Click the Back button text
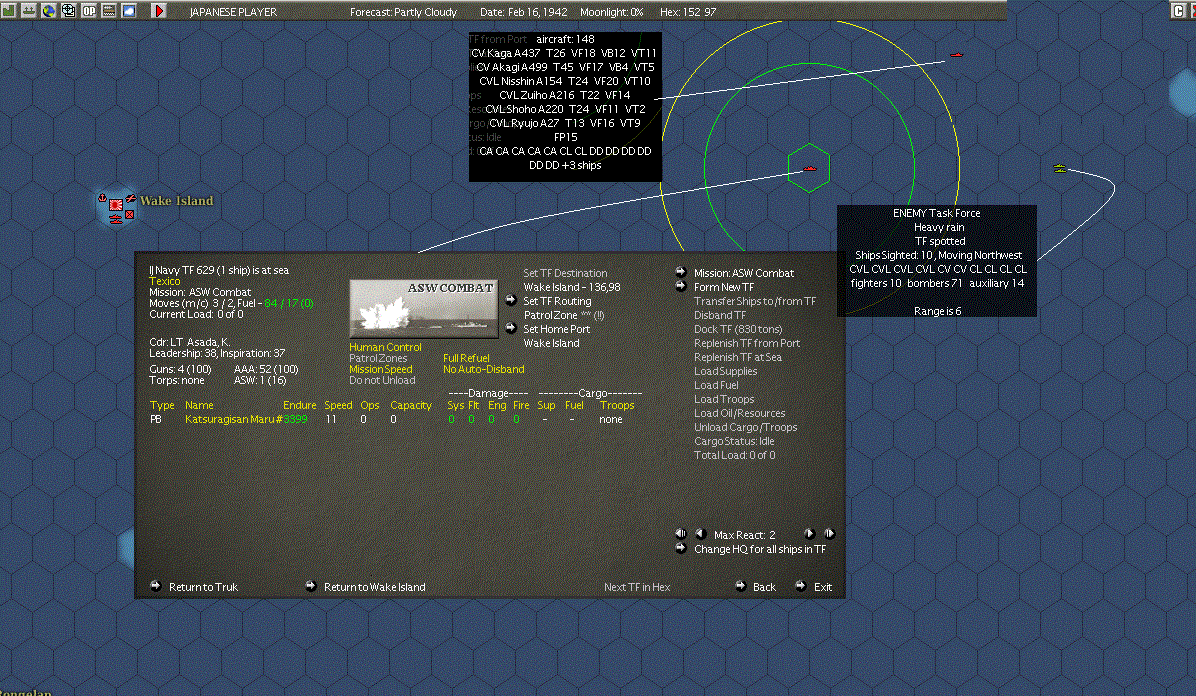 764,587
